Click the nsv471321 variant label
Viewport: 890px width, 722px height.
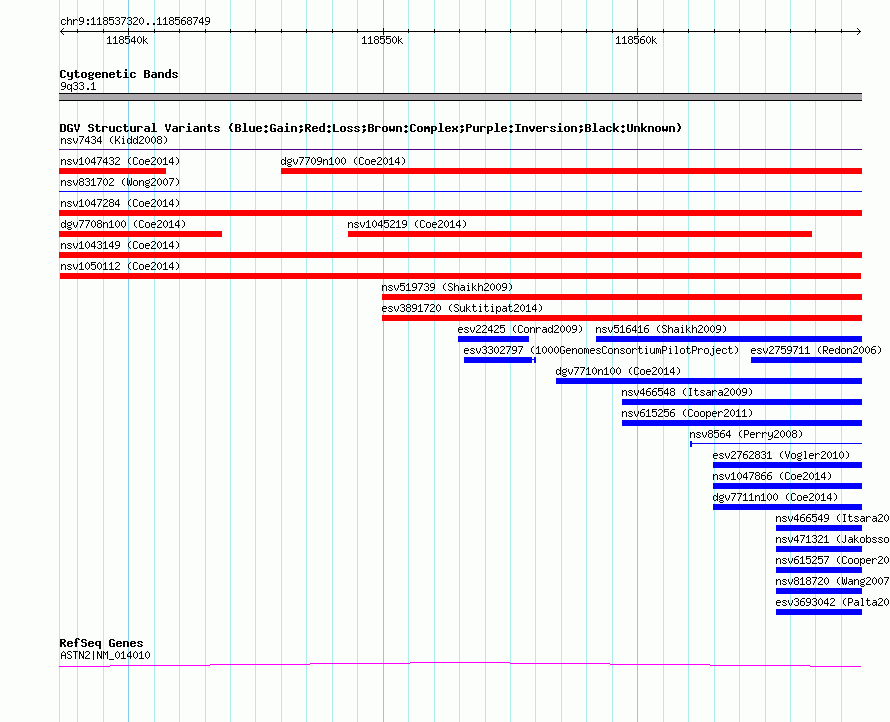[x=832, y=539]
